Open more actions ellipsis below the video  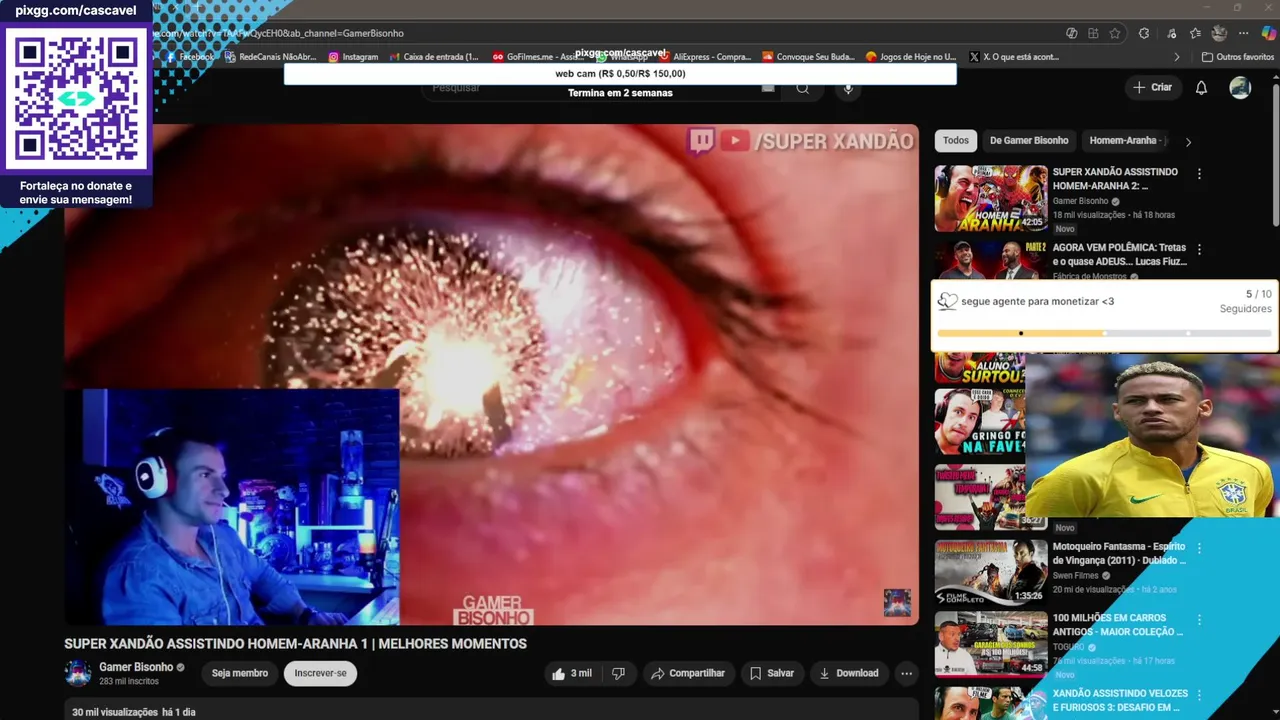pyautogui.click(x=906, y=673)
